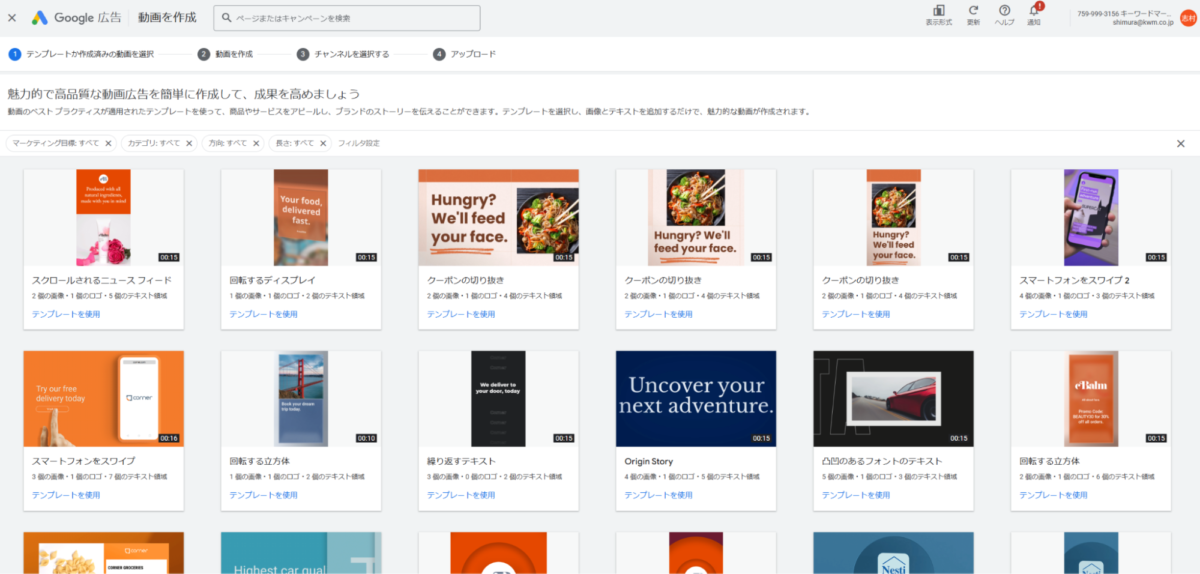
Task: Open the red car 凸凹のあるフォントのテキスト thumbnail
Action: [x=894, y=398]
